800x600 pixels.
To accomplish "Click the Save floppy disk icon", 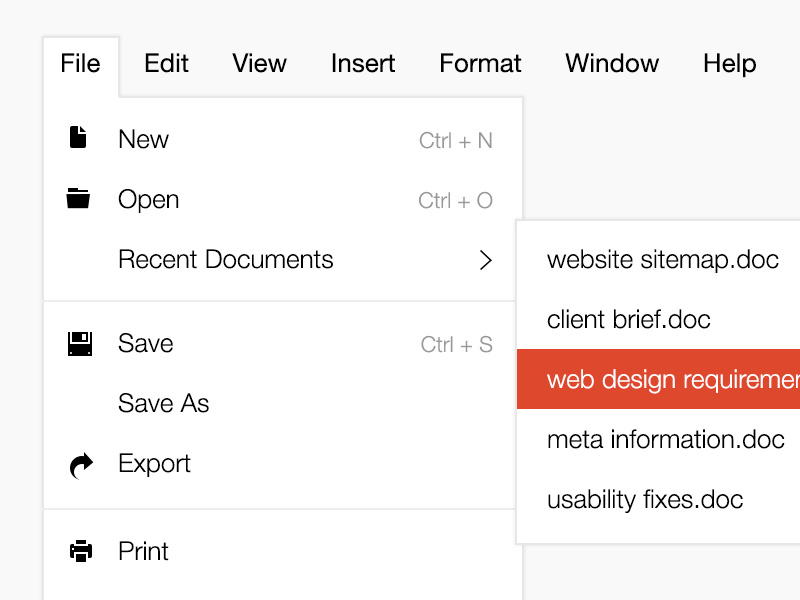I will click(x=79, y=344).
